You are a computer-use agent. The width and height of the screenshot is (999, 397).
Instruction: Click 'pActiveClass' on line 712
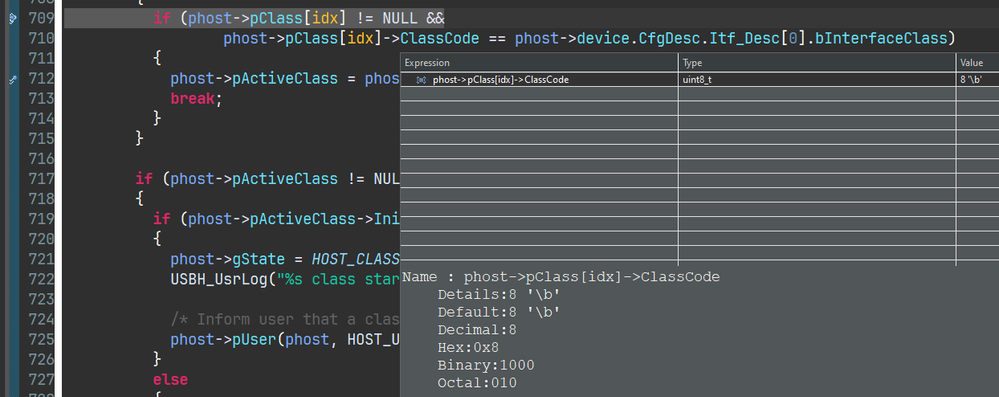click(x=285, y=79)
